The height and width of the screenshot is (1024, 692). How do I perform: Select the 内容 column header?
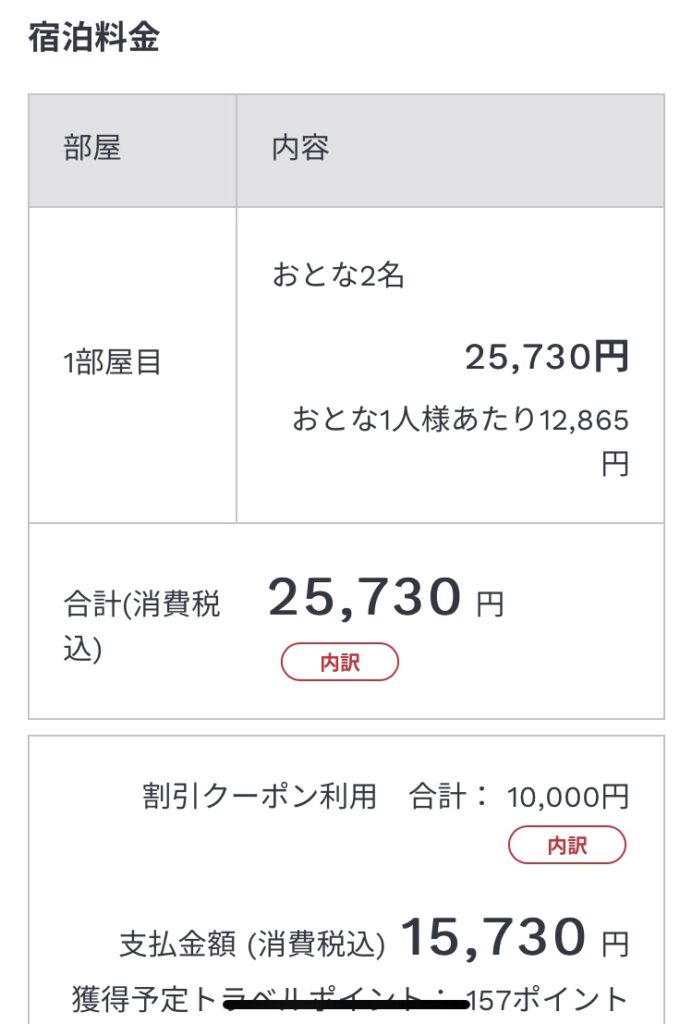point(300,149)
